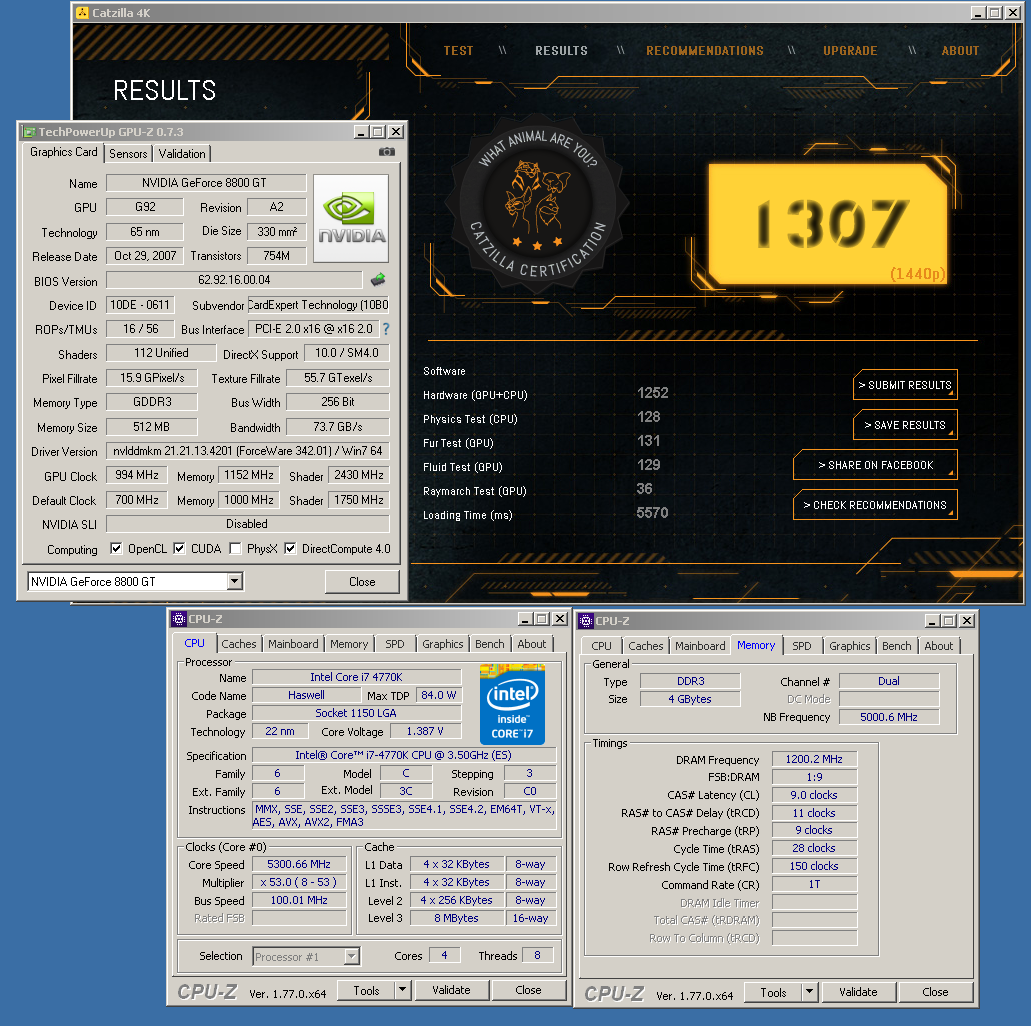This screenshot has width=1031, height=1026.
Task: Open Catzilla RECOMMENDATIONS menu
Action: point(705,51)
